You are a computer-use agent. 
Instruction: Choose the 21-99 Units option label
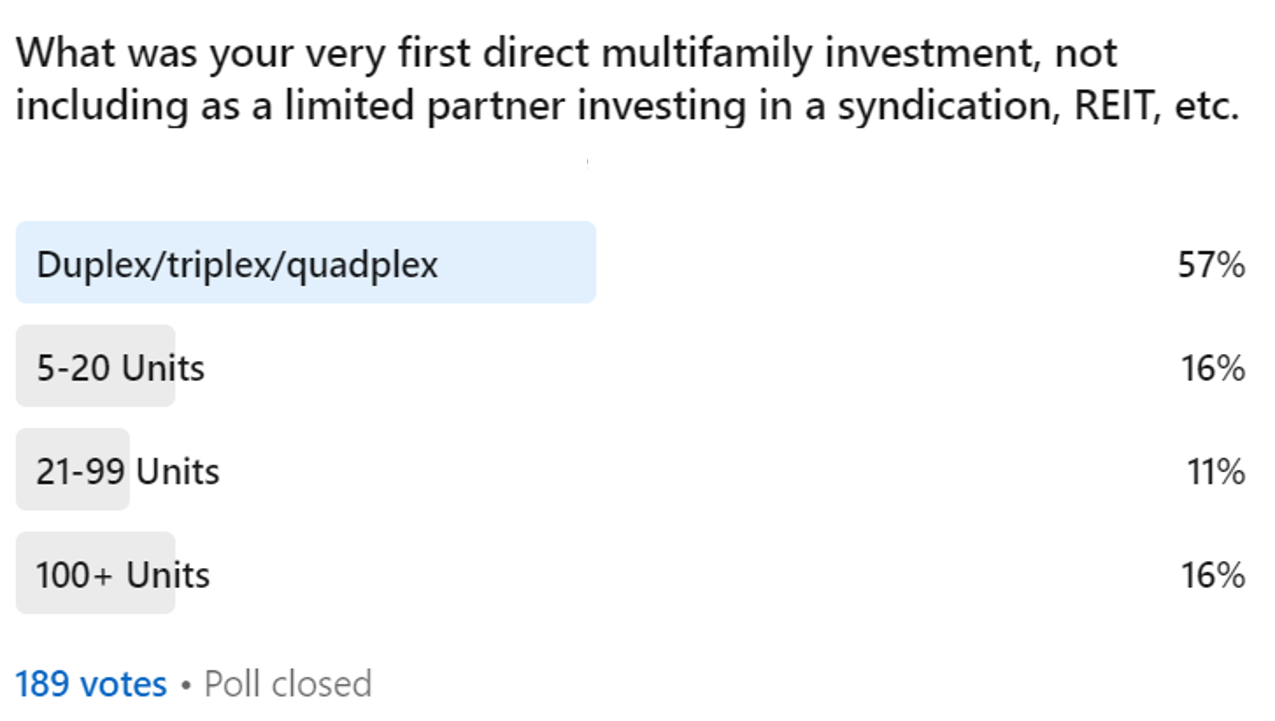pyautogui.click(x=127, y=471)
